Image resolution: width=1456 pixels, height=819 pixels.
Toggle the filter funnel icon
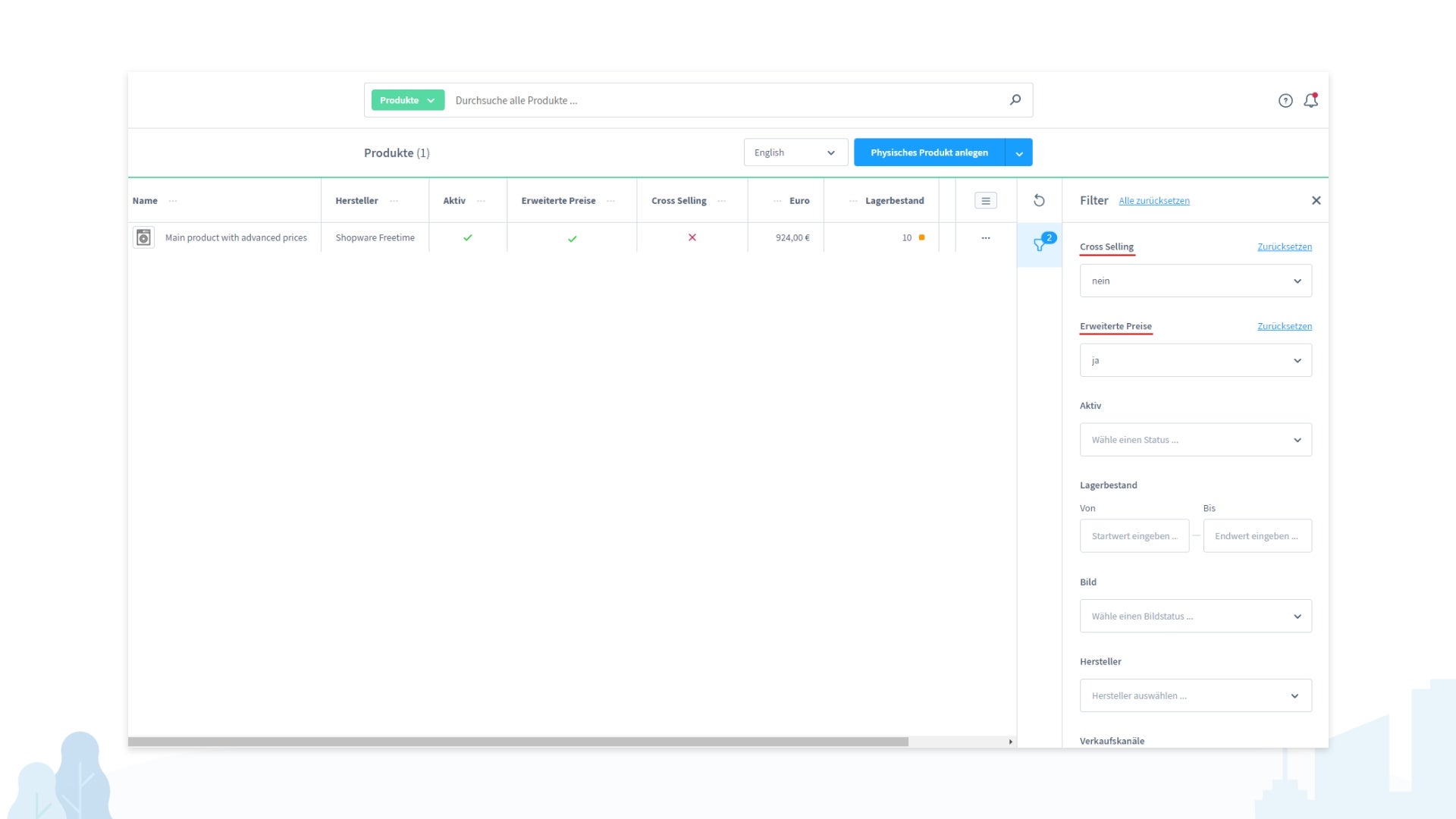click(x=1040, y=244)
